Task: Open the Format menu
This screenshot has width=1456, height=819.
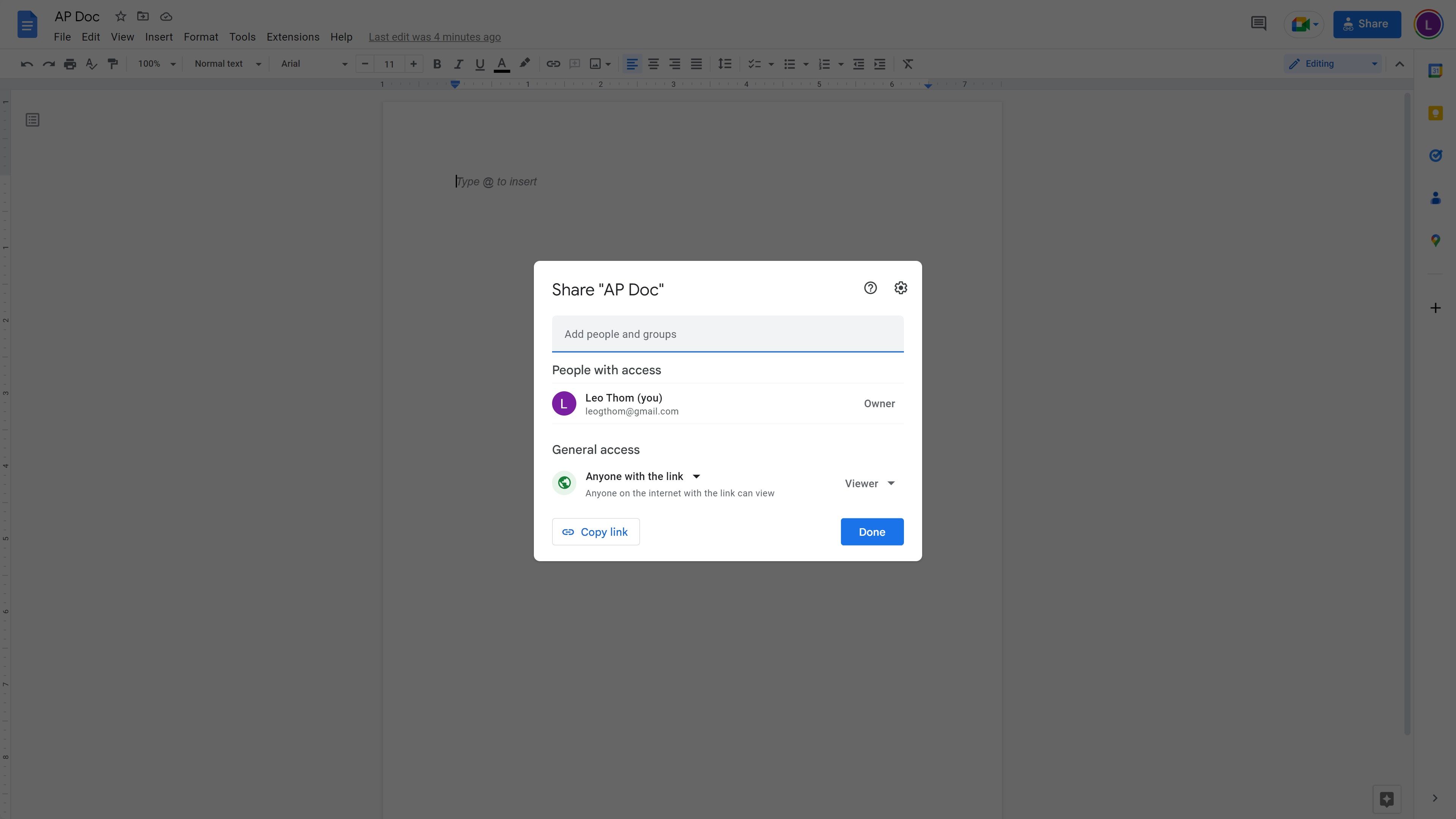Action: point(200,37)
